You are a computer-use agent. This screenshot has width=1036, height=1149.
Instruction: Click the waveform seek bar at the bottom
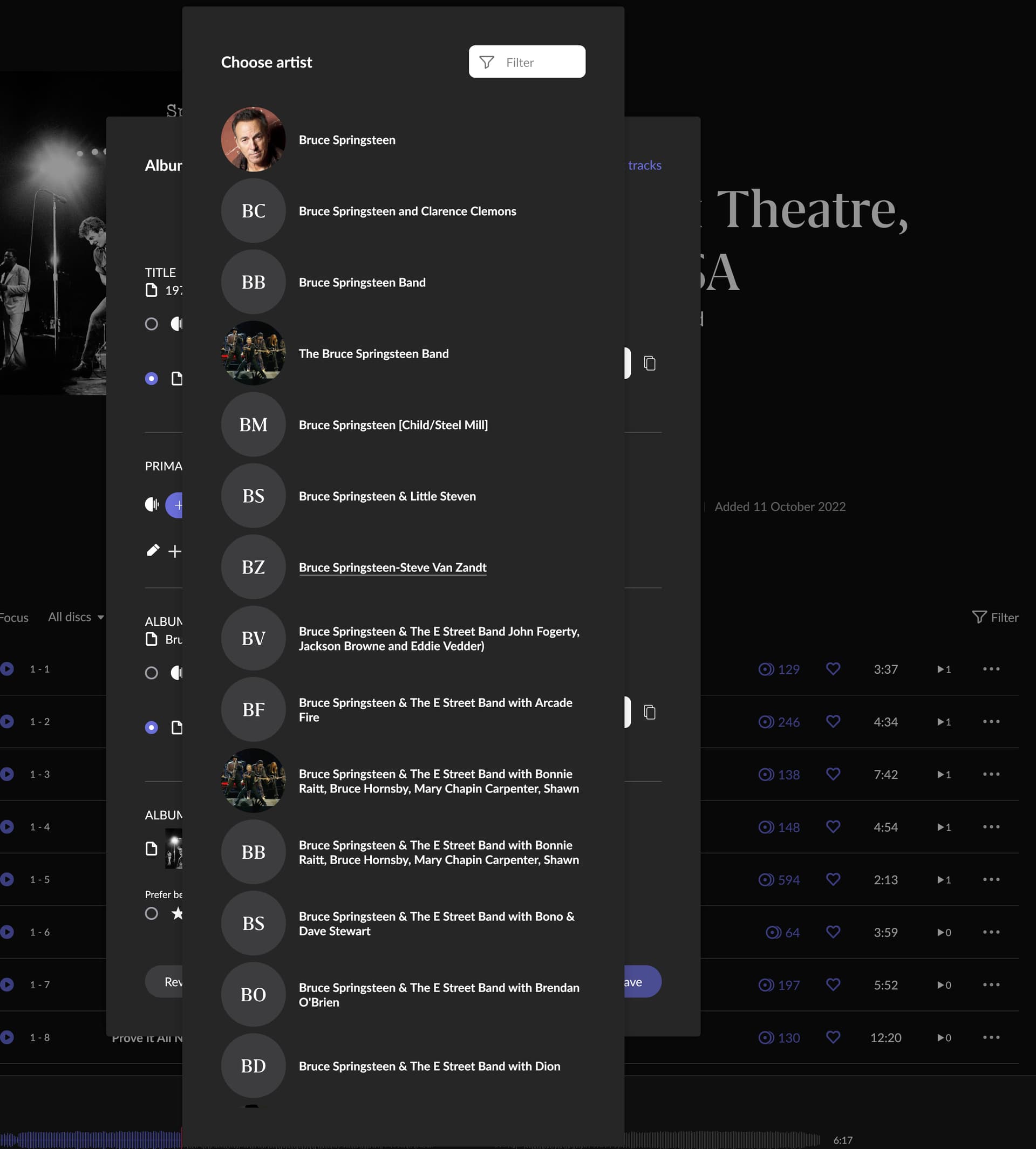[717, 1140]
